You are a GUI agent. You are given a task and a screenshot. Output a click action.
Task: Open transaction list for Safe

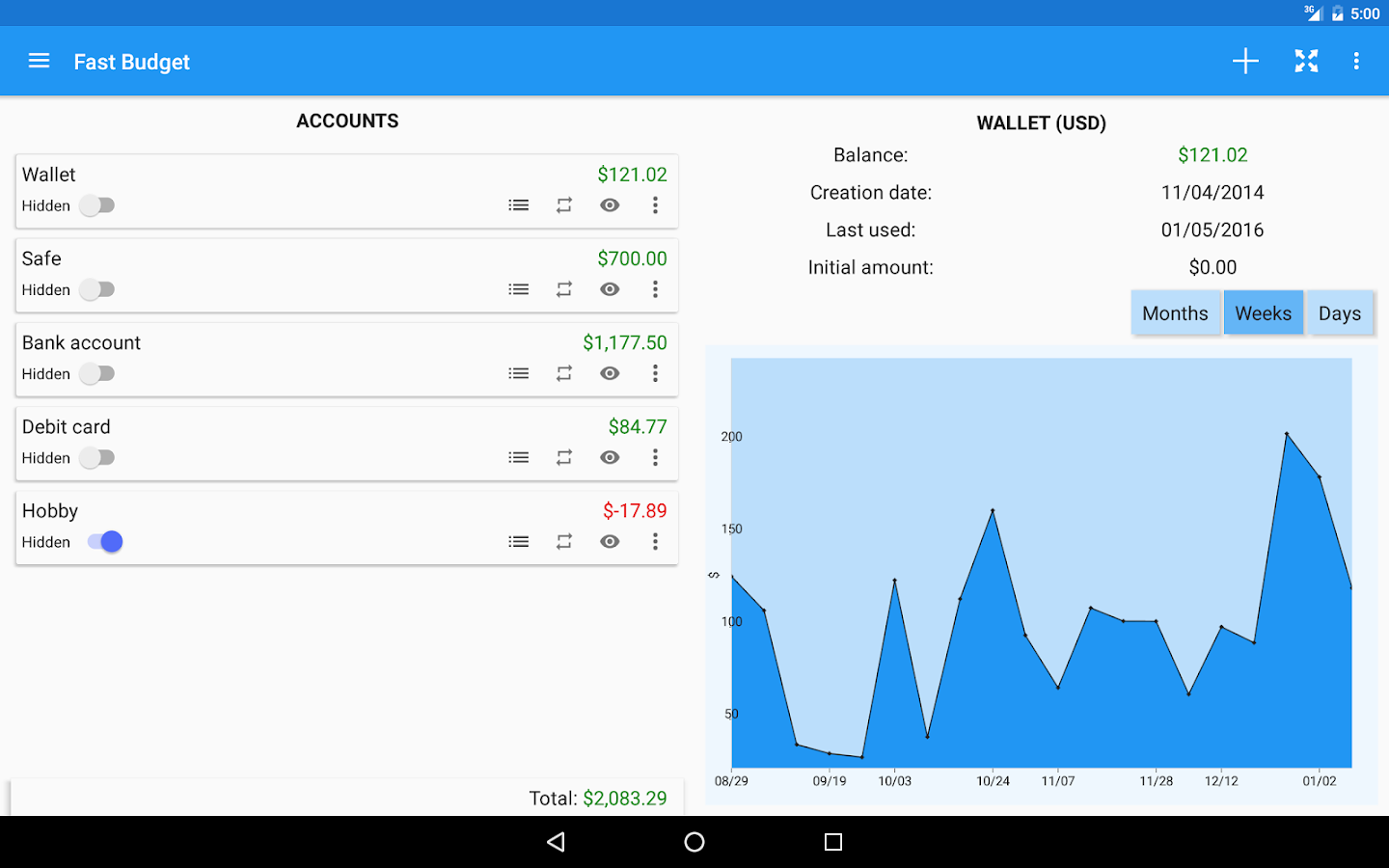(519, 289)
